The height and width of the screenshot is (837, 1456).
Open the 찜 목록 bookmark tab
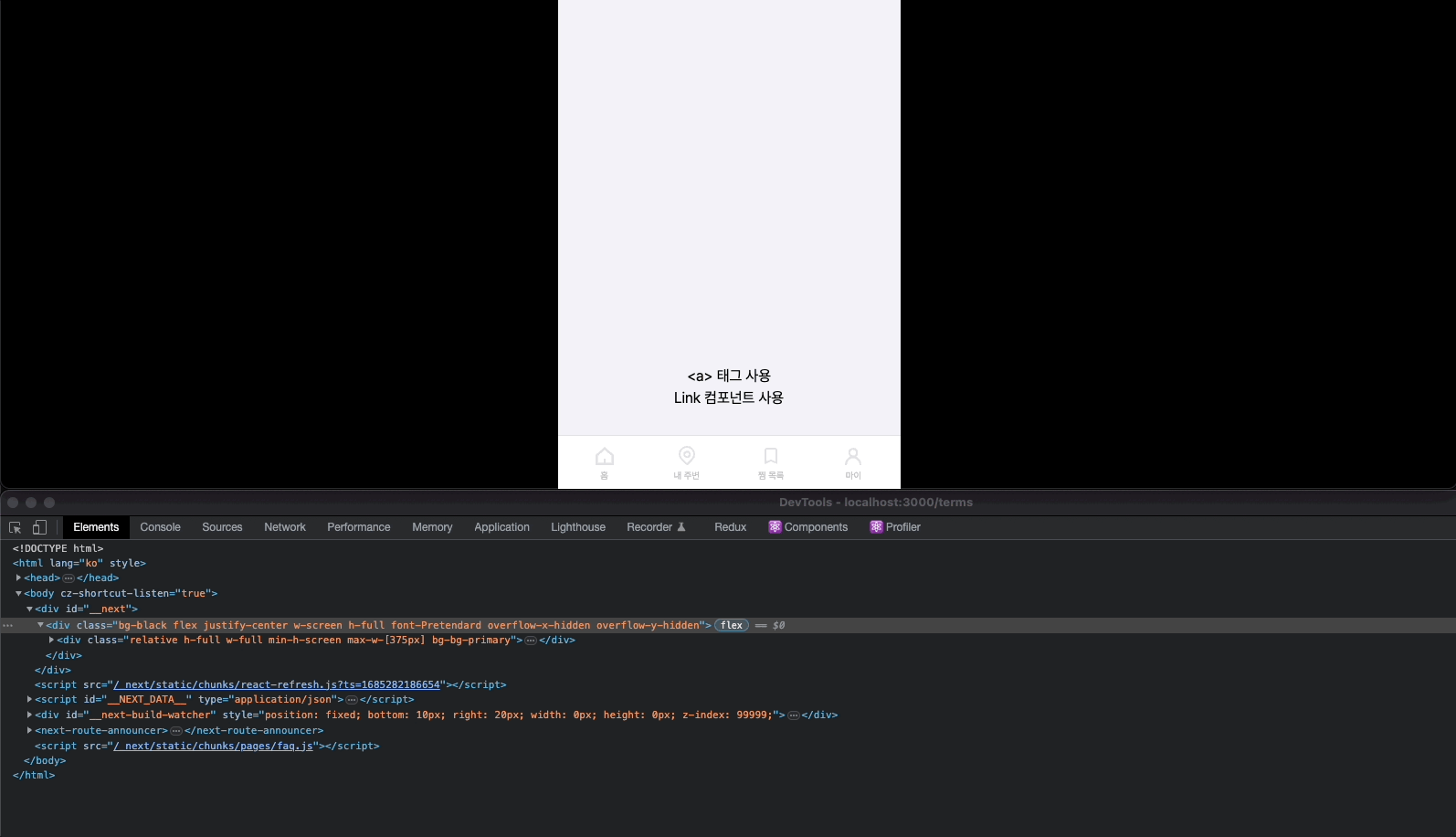click(x=771, y=462)
